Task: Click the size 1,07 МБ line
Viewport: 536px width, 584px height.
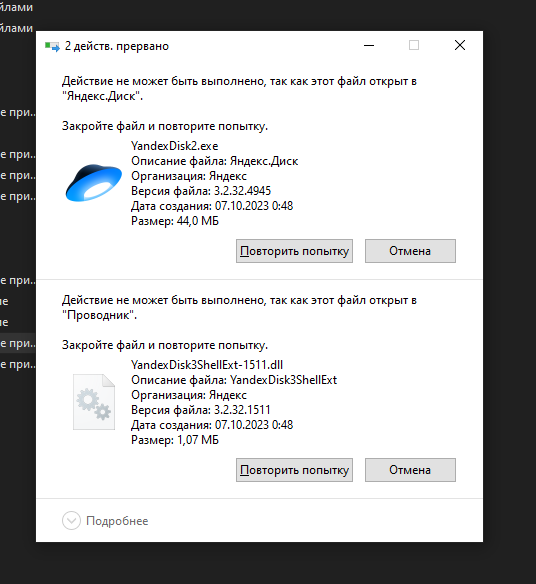Action: point(175,440)
